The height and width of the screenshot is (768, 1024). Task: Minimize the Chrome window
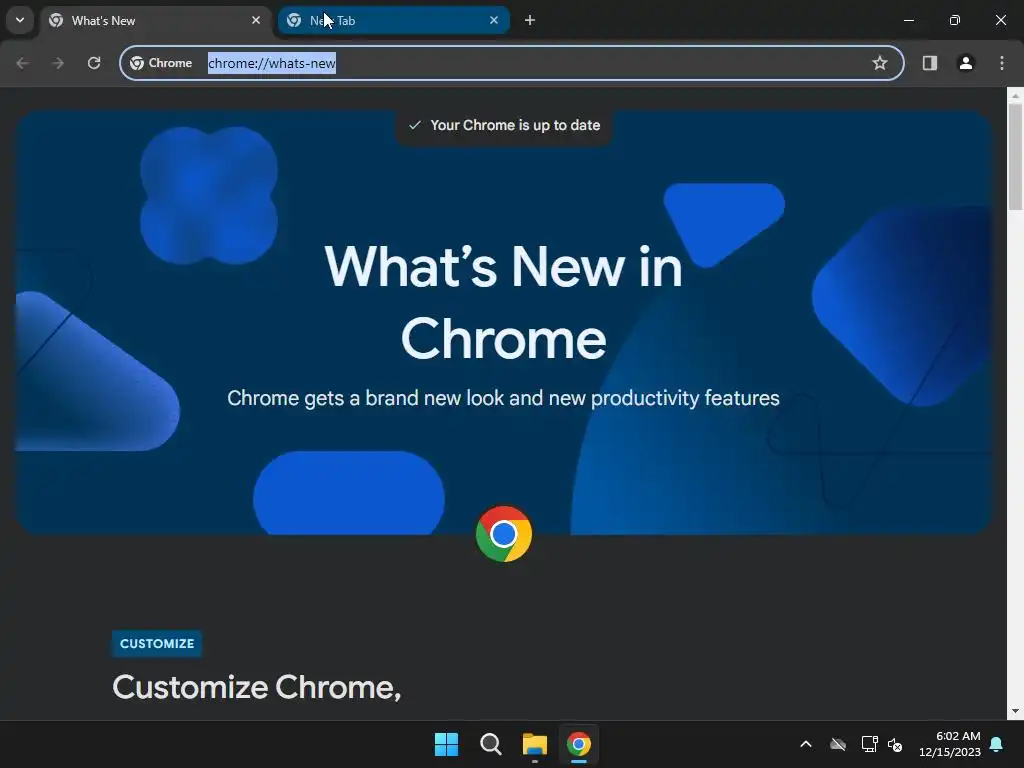[908, 20]
